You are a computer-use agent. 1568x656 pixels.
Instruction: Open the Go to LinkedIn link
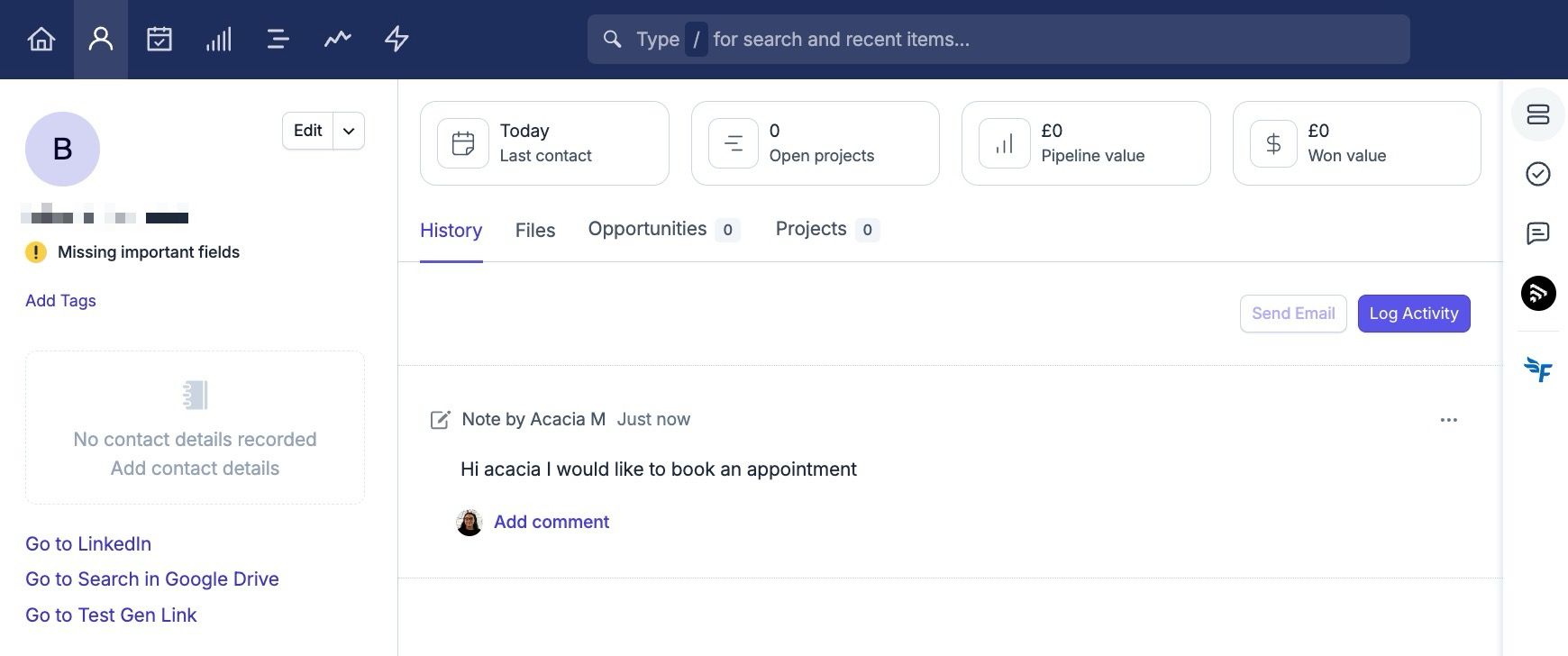(x=88, y=544)
